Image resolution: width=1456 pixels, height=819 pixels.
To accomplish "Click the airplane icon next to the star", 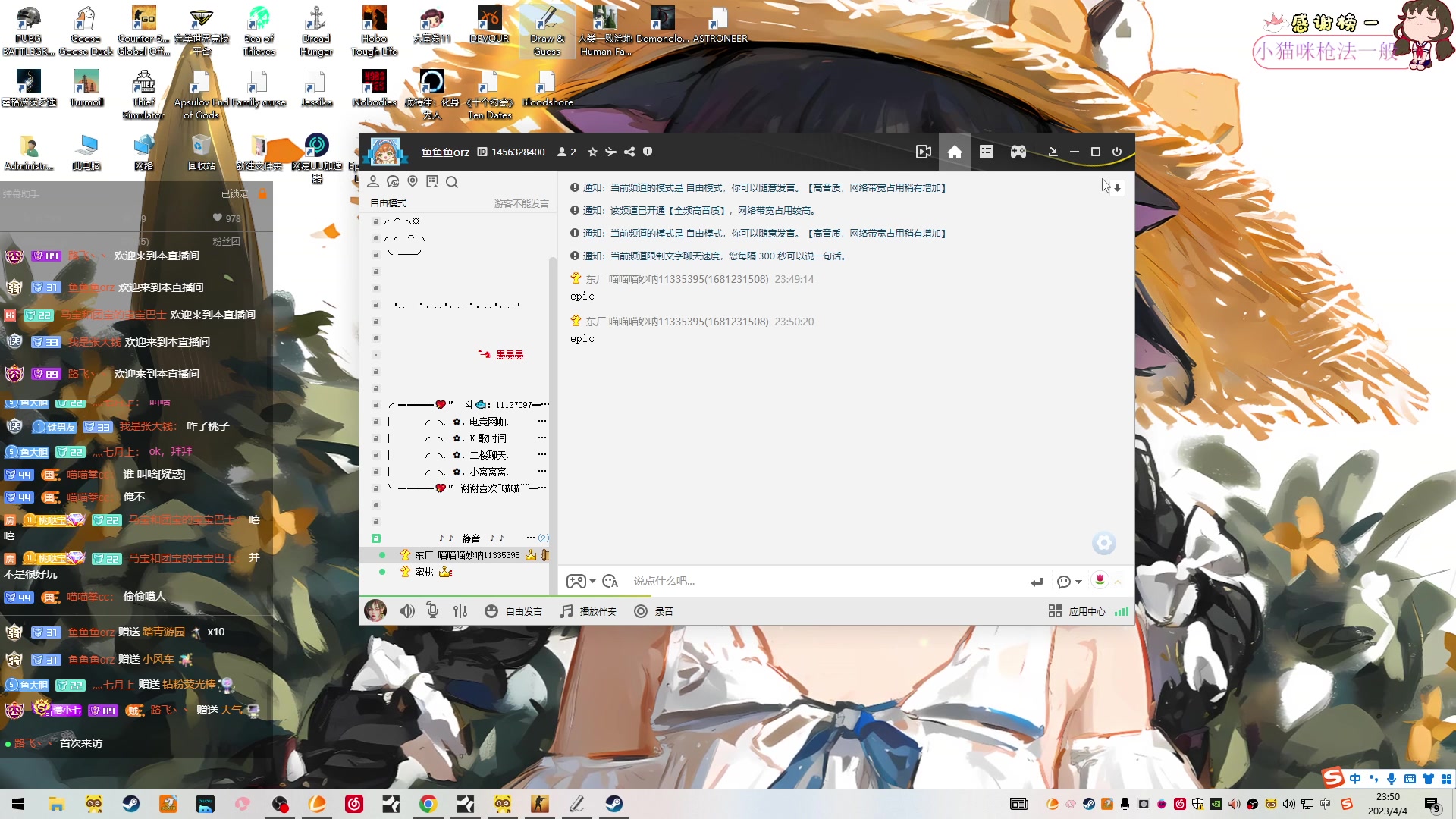I will (x=610, y=152).
